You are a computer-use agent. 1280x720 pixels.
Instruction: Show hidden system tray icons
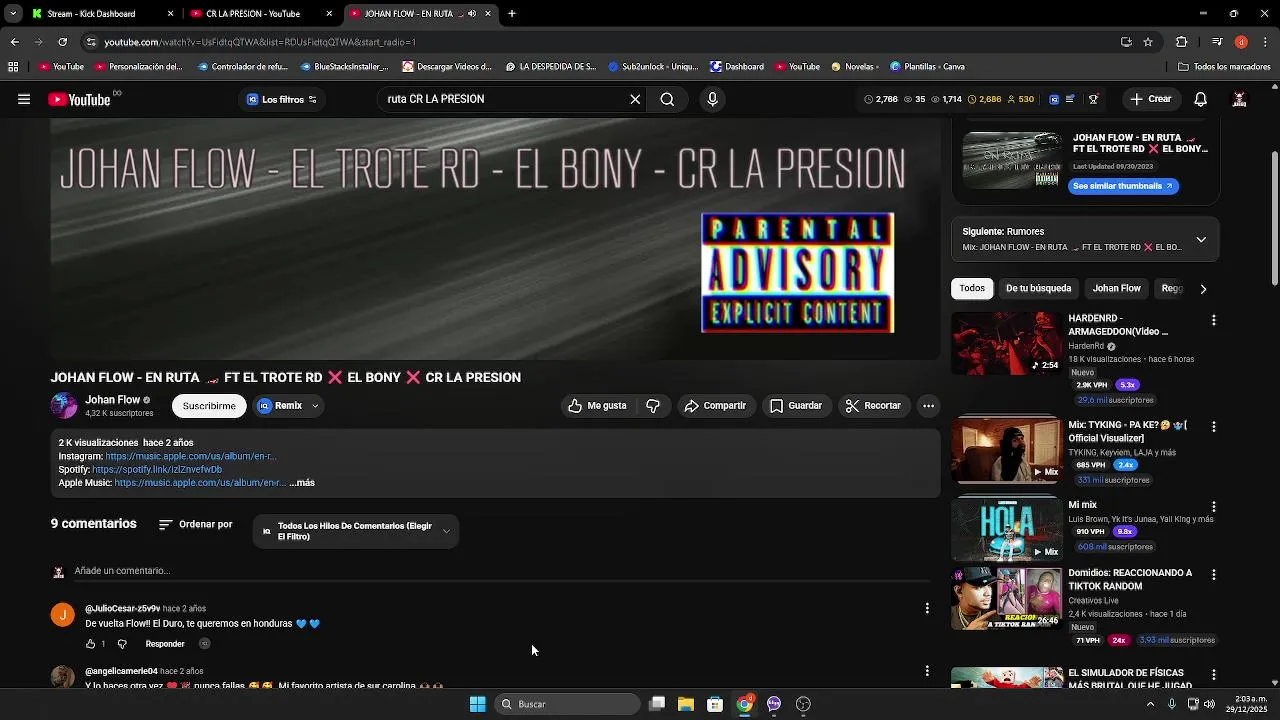point(1150,704)
